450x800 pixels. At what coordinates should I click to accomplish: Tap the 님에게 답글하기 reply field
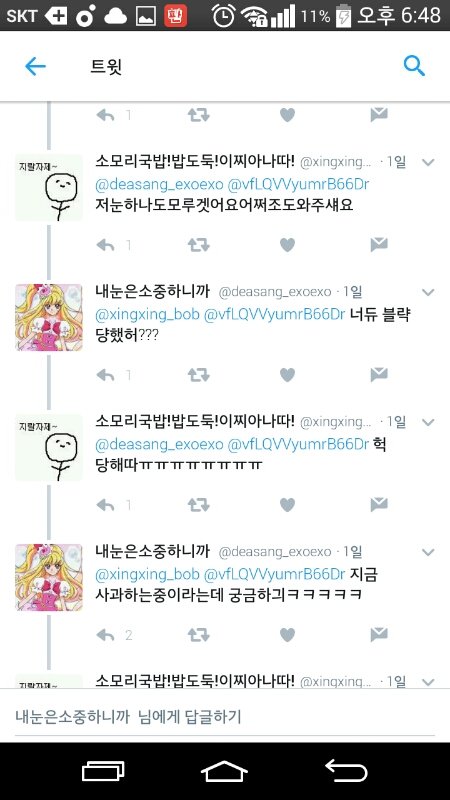coord(224,717)
